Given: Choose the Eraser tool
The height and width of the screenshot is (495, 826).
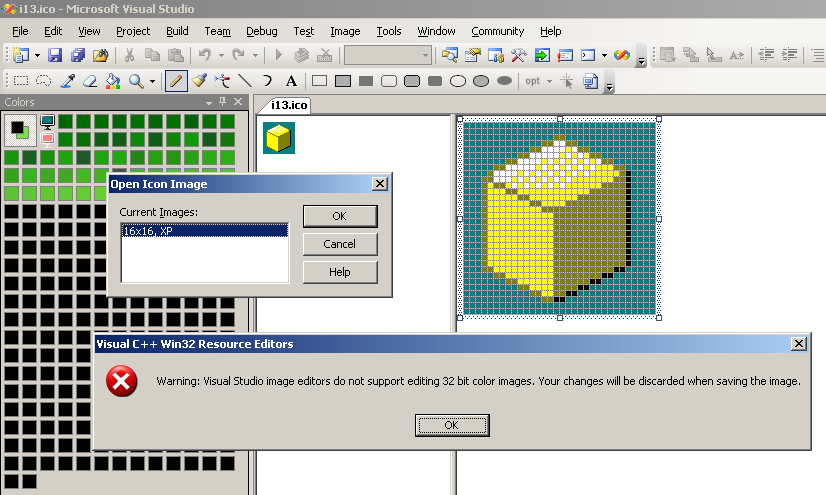Looking at the screenshot, I should [90, 81].
